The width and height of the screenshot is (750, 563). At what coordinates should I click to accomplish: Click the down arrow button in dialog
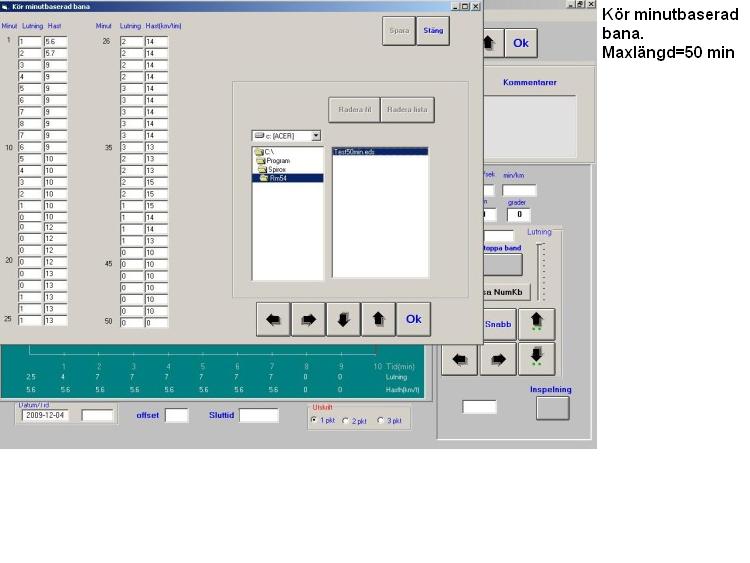coord(343,320)
